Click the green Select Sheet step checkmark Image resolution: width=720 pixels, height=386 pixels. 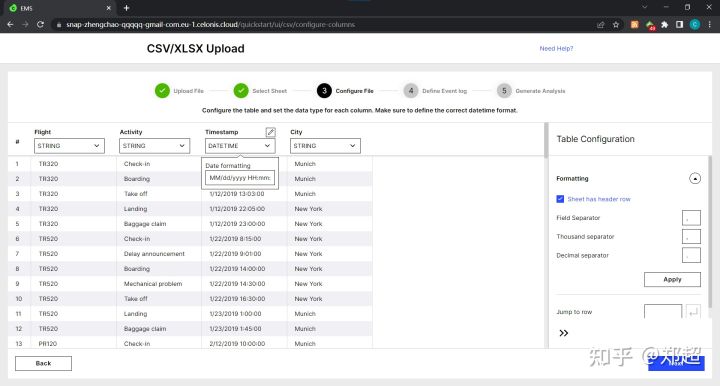pyautogui.click(x=241, y=91)
